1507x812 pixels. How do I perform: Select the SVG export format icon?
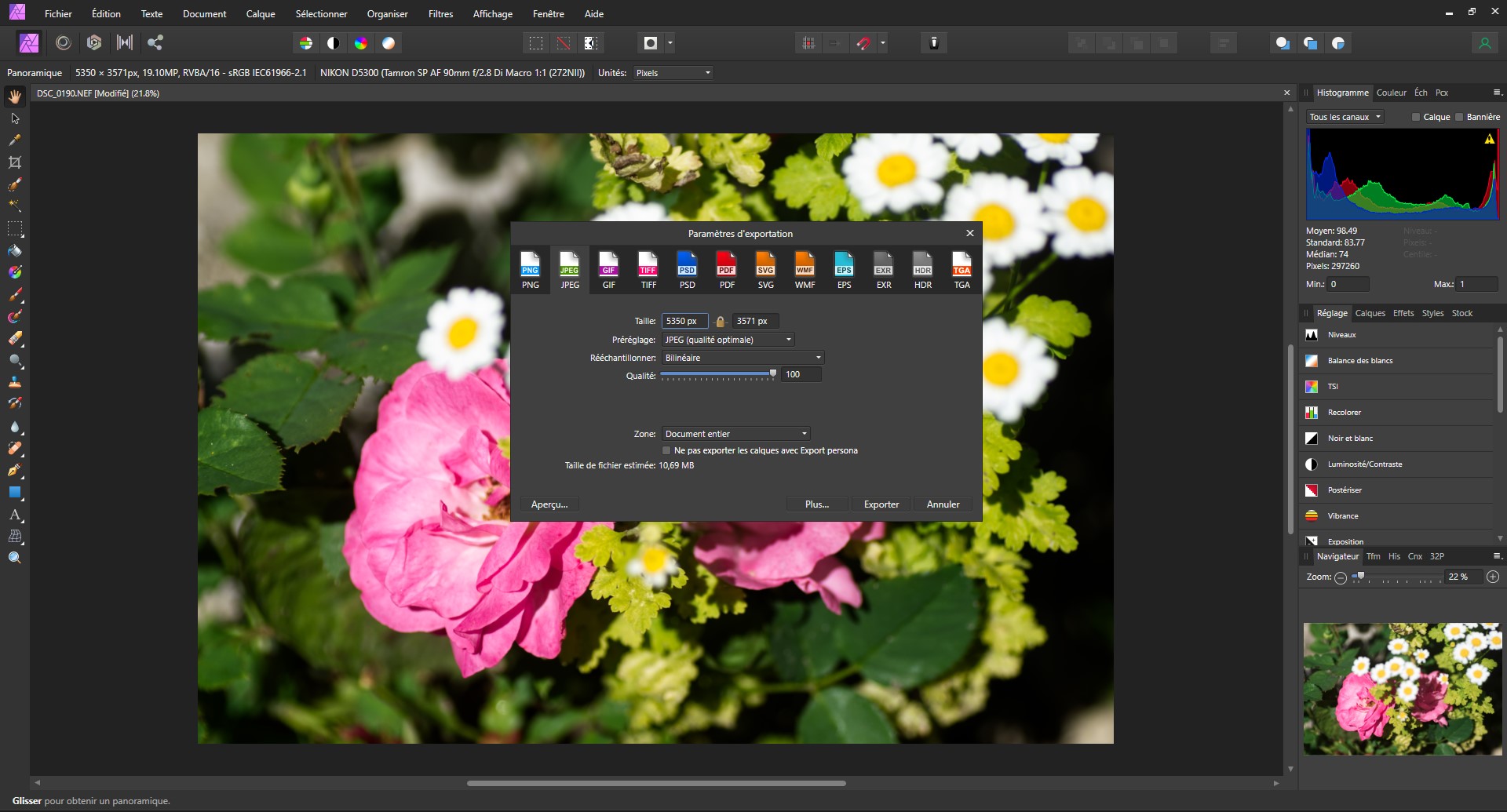765,269
